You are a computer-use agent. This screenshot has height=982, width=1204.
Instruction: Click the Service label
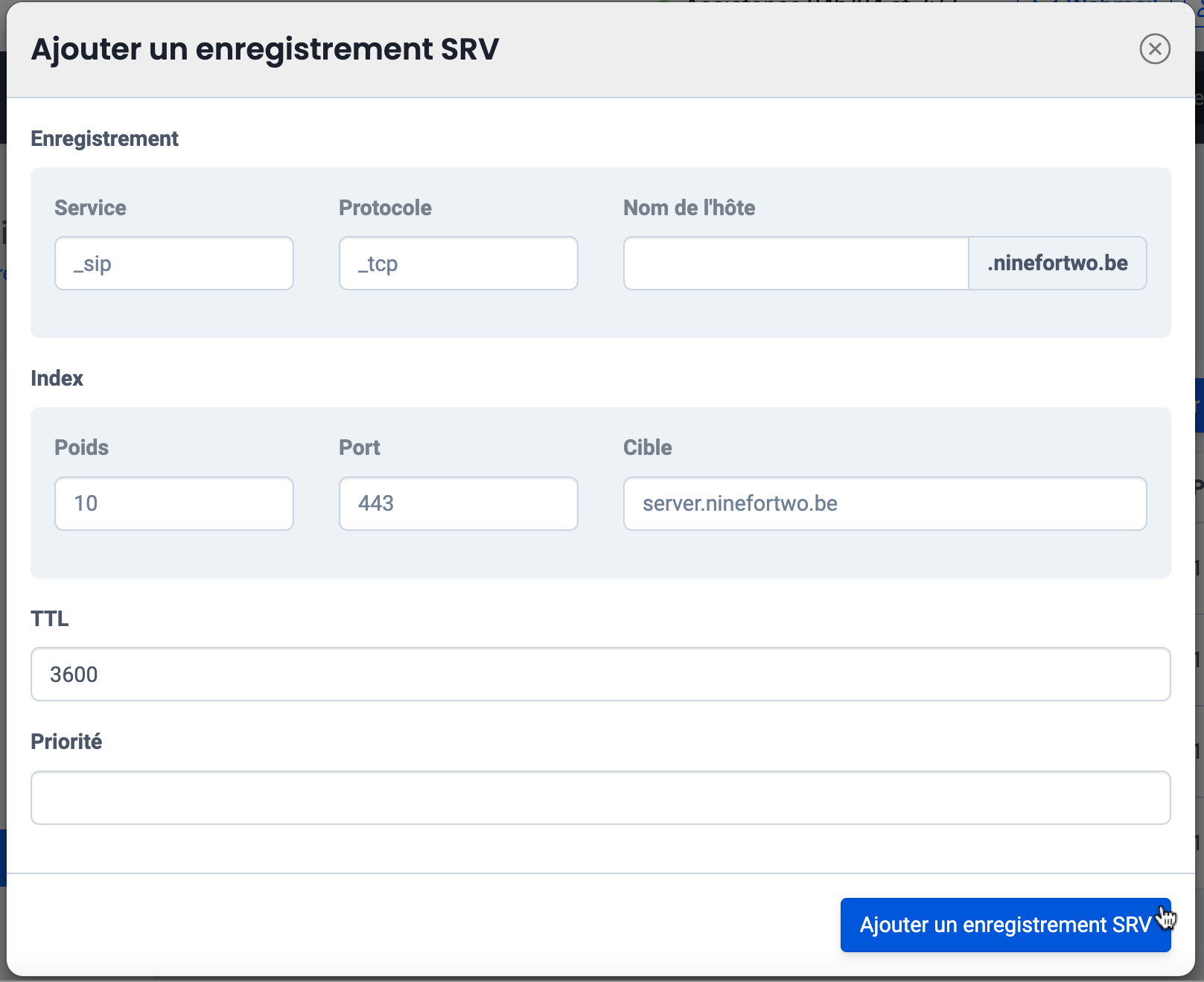point(90,208)
